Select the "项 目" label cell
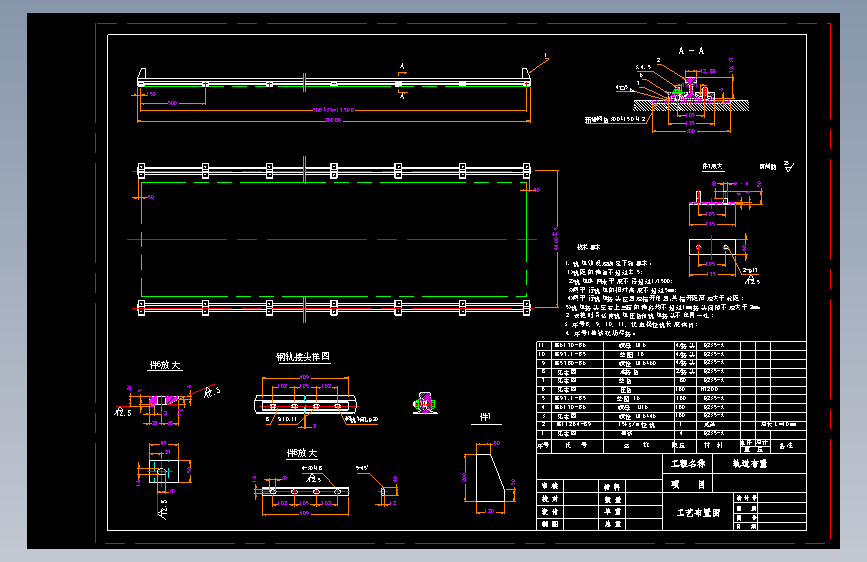This screenshot has width=867, height=562. (x=688, y=484)
